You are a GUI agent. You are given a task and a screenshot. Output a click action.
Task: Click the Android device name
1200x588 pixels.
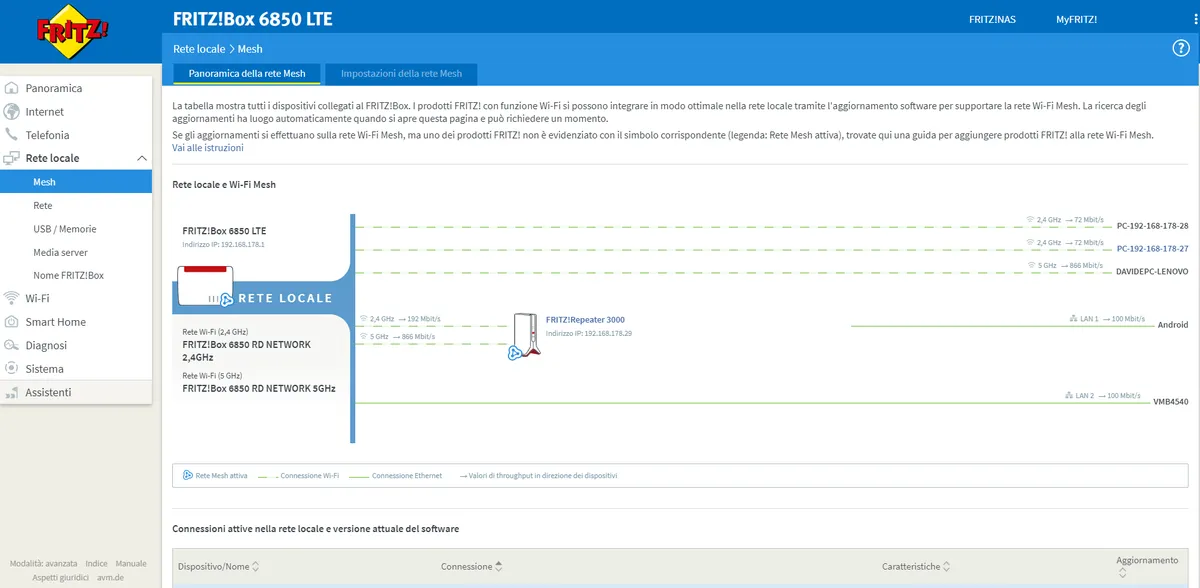click(x=1173, y=325)
